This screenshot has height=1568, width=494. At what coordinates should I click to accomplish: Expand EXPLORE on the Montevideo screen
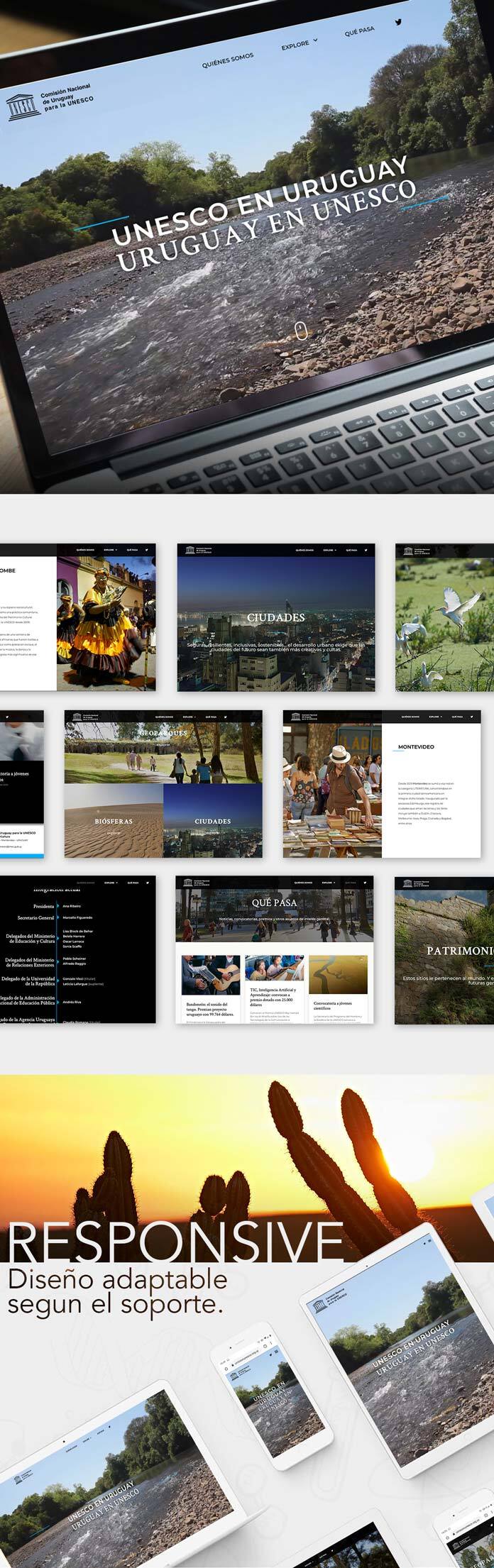point(435,717)
